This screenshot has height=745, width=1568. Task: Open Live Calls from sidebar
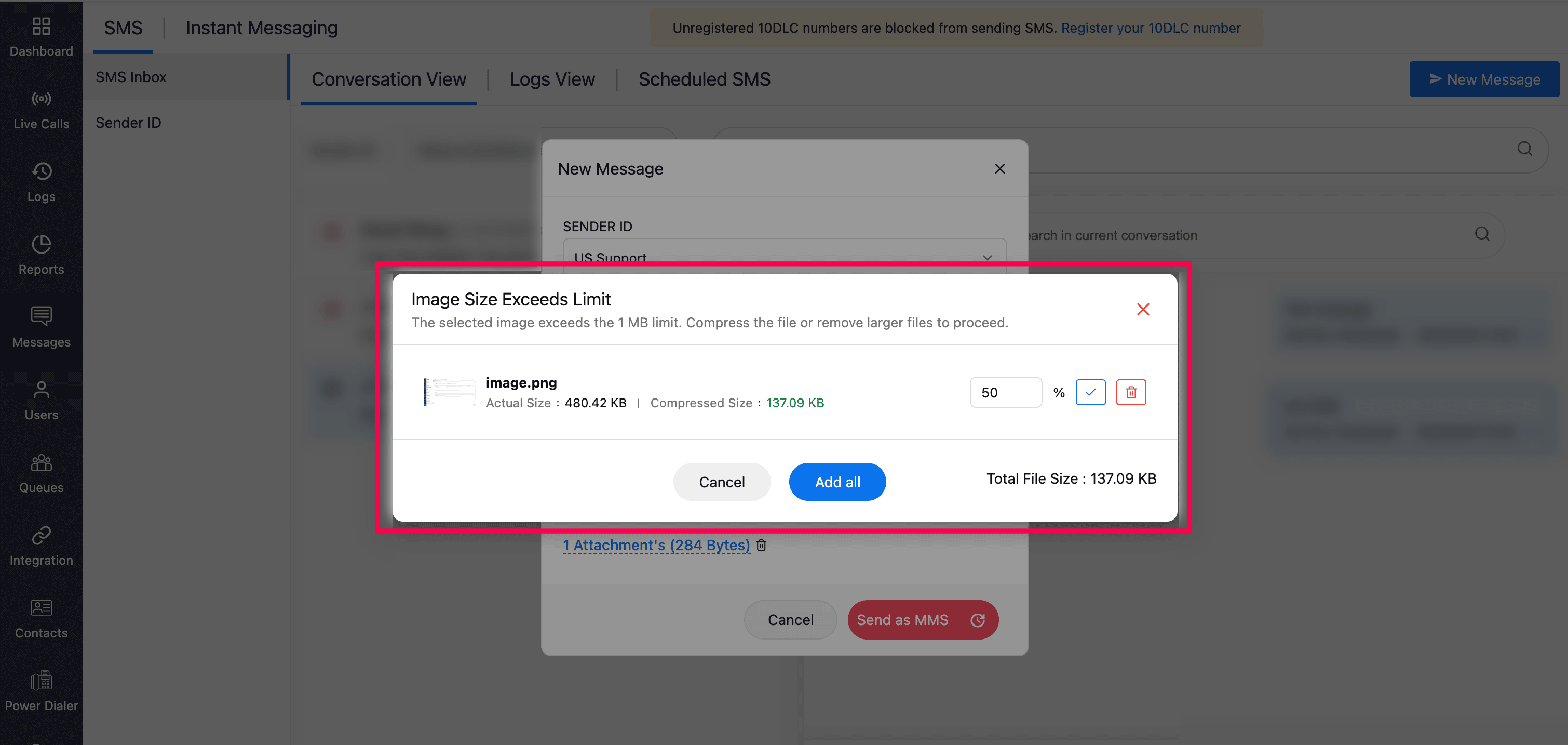pyautogui.click(x=42, y=110)
